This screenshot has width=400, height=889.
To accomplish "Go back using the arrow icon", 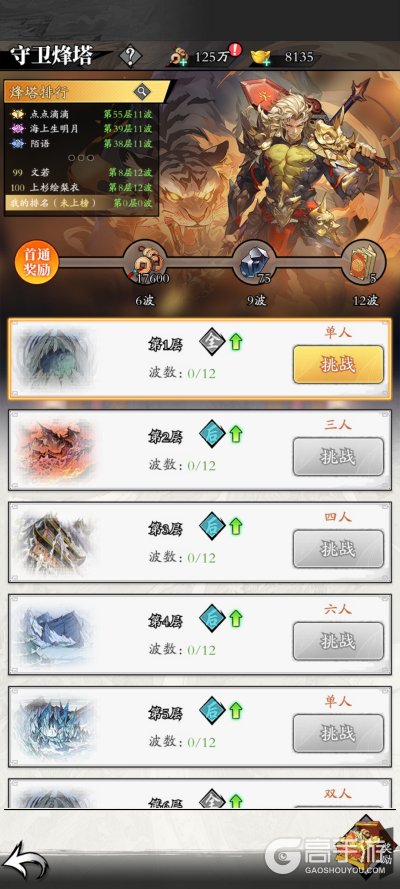I will (x=25, y=859).
